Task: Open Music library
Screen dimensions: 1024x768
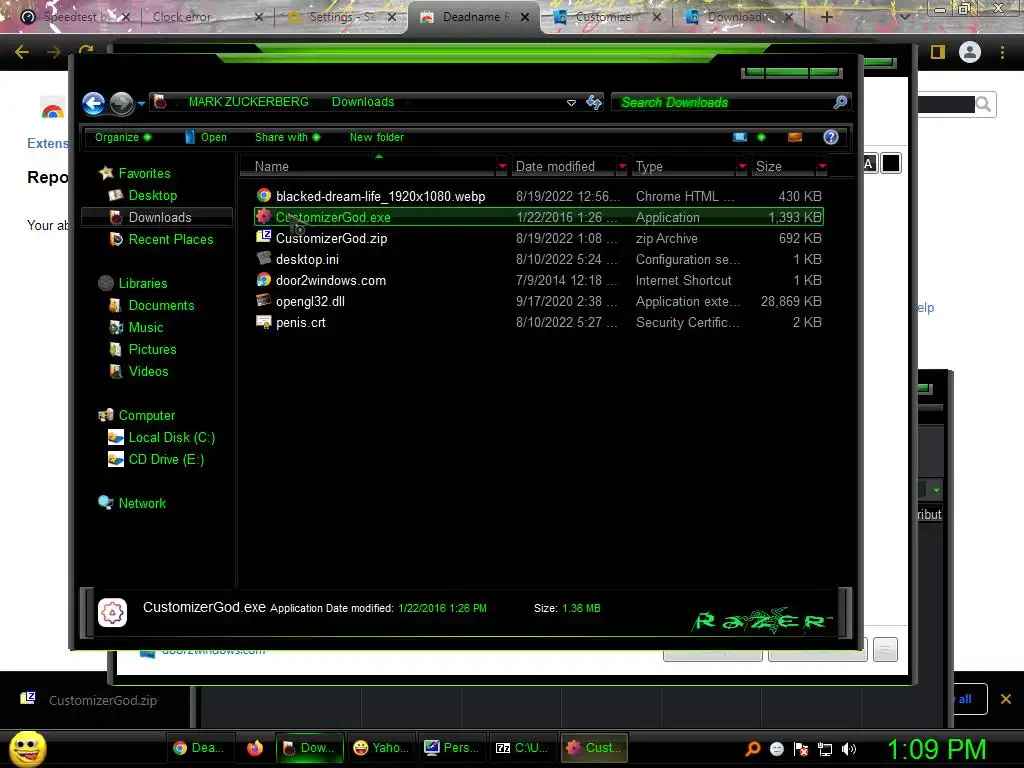Action: tap(146, 327)
